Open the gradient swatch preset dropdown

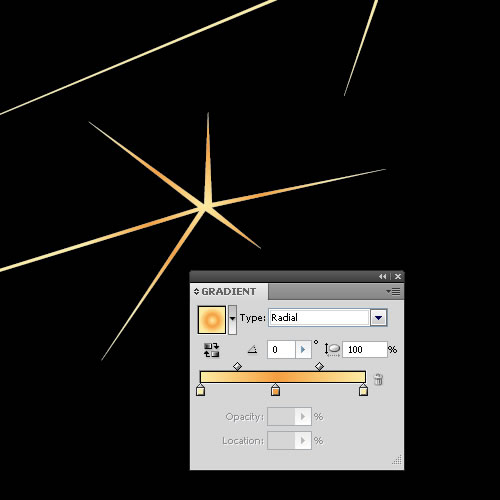click(x=232, y=319)
